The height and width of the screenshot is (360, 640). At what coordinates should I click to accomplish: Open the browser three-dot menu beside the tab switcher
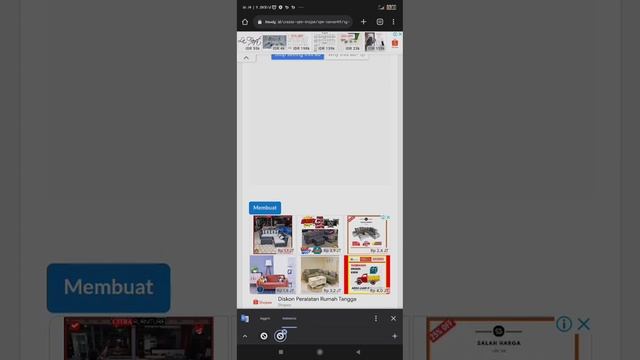393,22
